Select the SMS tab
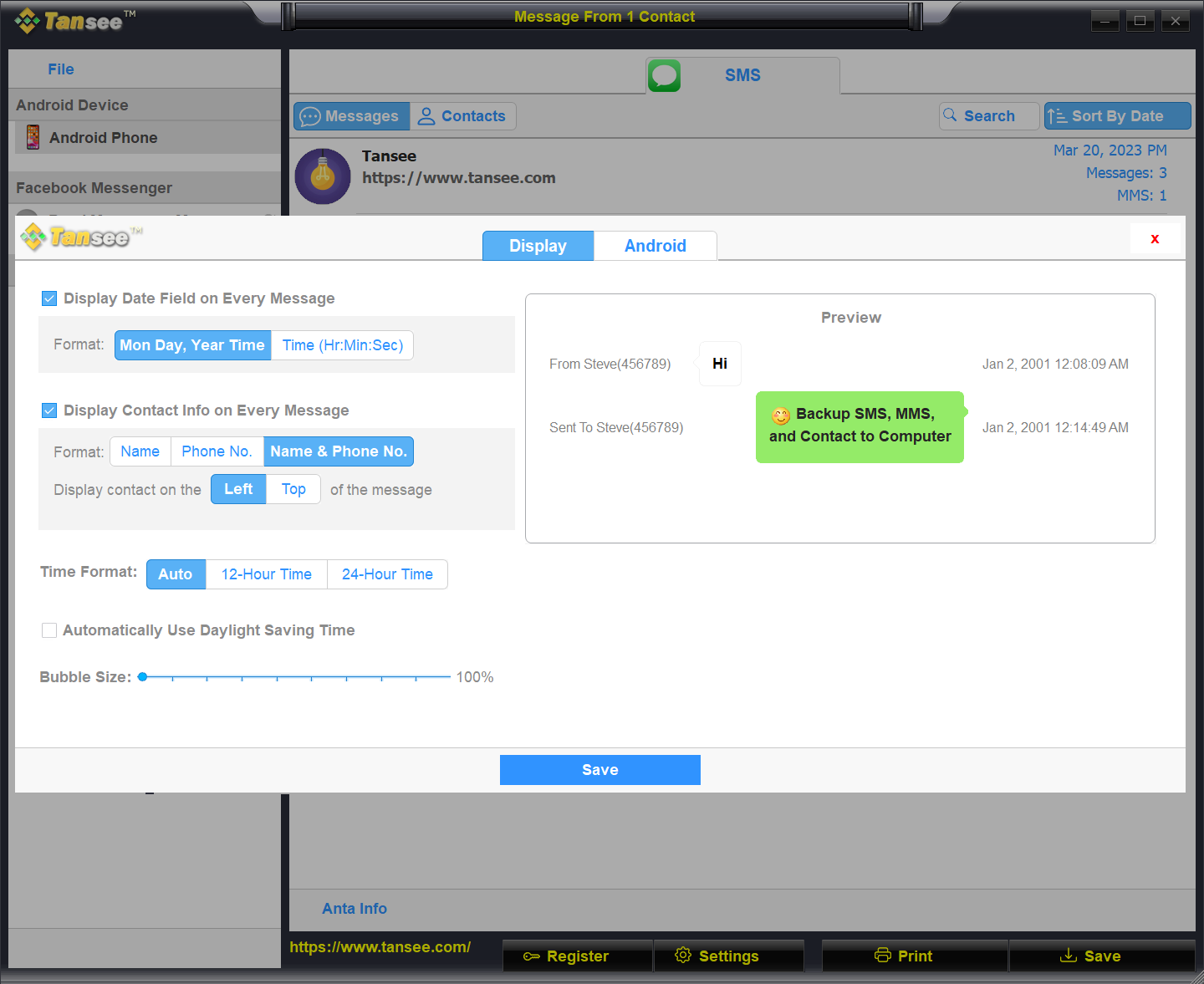 coord(742,75)
